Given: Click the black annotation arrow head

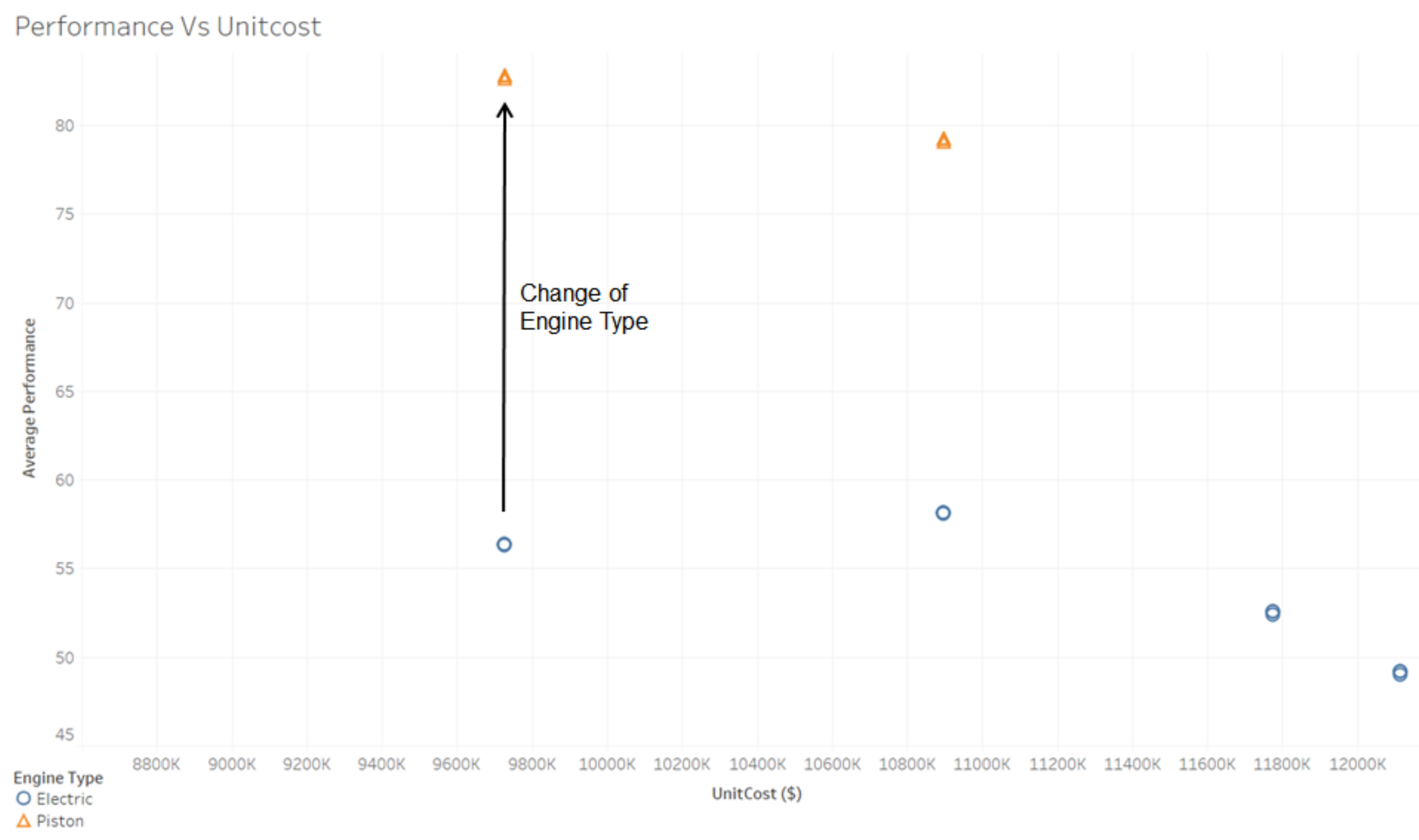Looking at the screenshot, I should (x=504, y=109).
